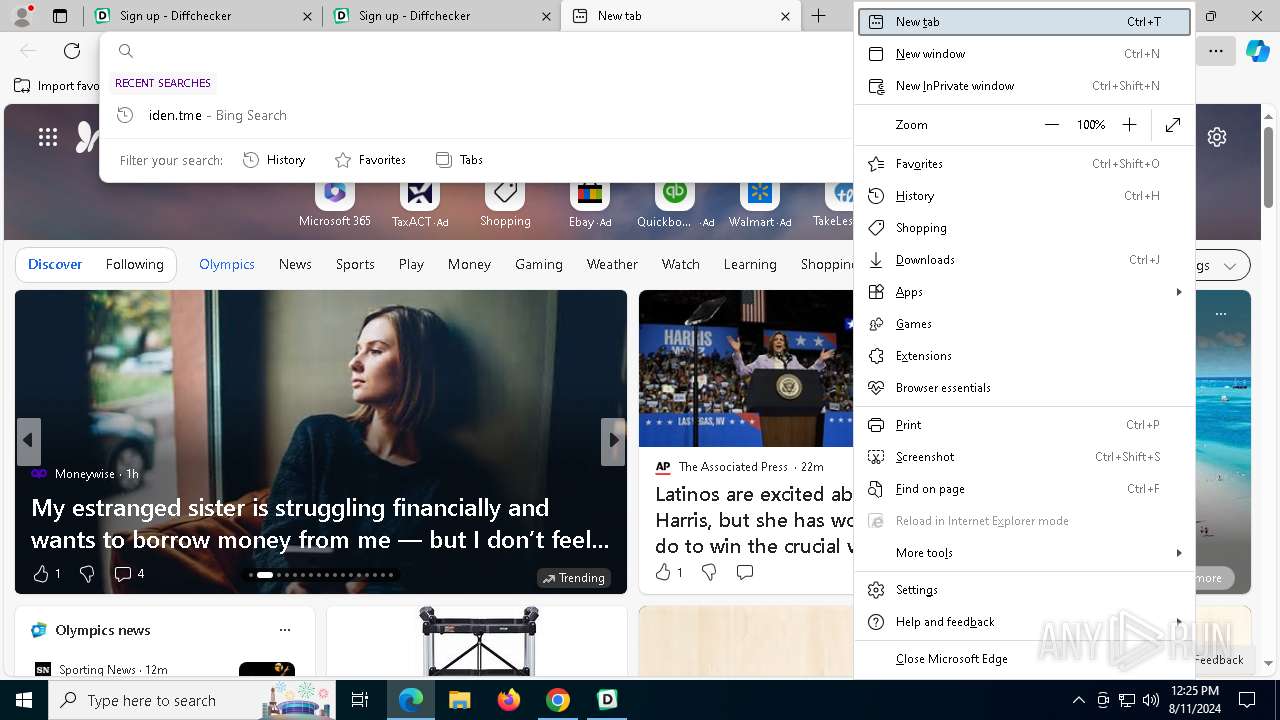Open Microsoft 365 quick link
The height and width of the screenshot is (720, 1280).
click(335, 204)
